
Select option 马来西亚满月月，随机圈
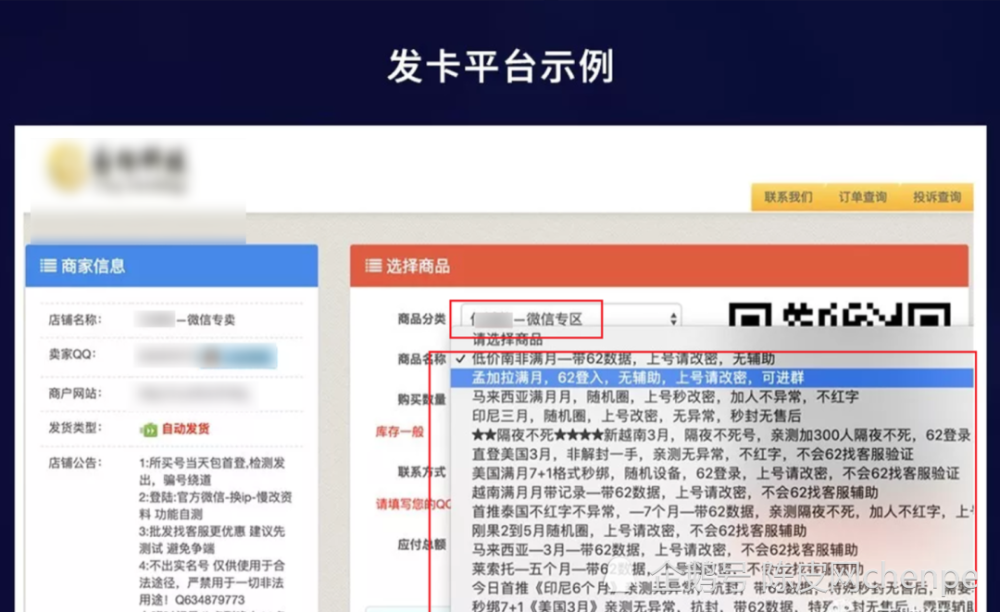click(712, 397)
